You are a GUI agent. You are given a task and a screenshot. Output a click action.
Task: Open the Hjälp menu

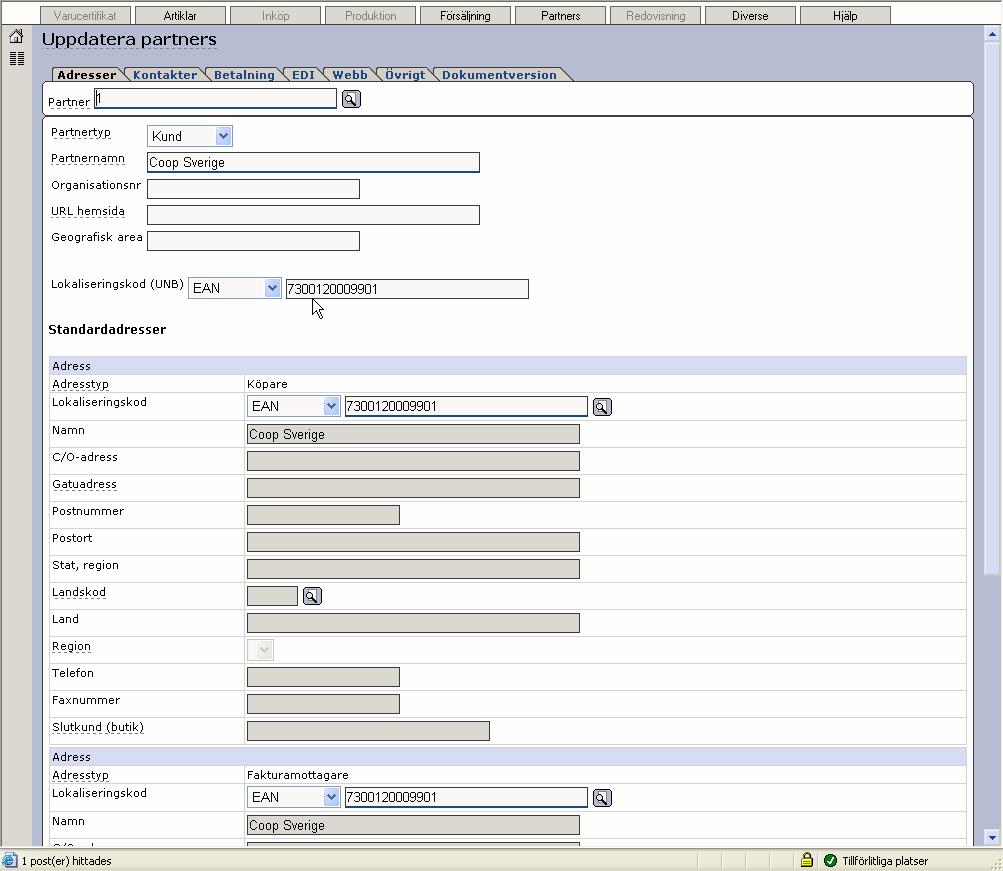pyautogui.click(x=845, y=15)
